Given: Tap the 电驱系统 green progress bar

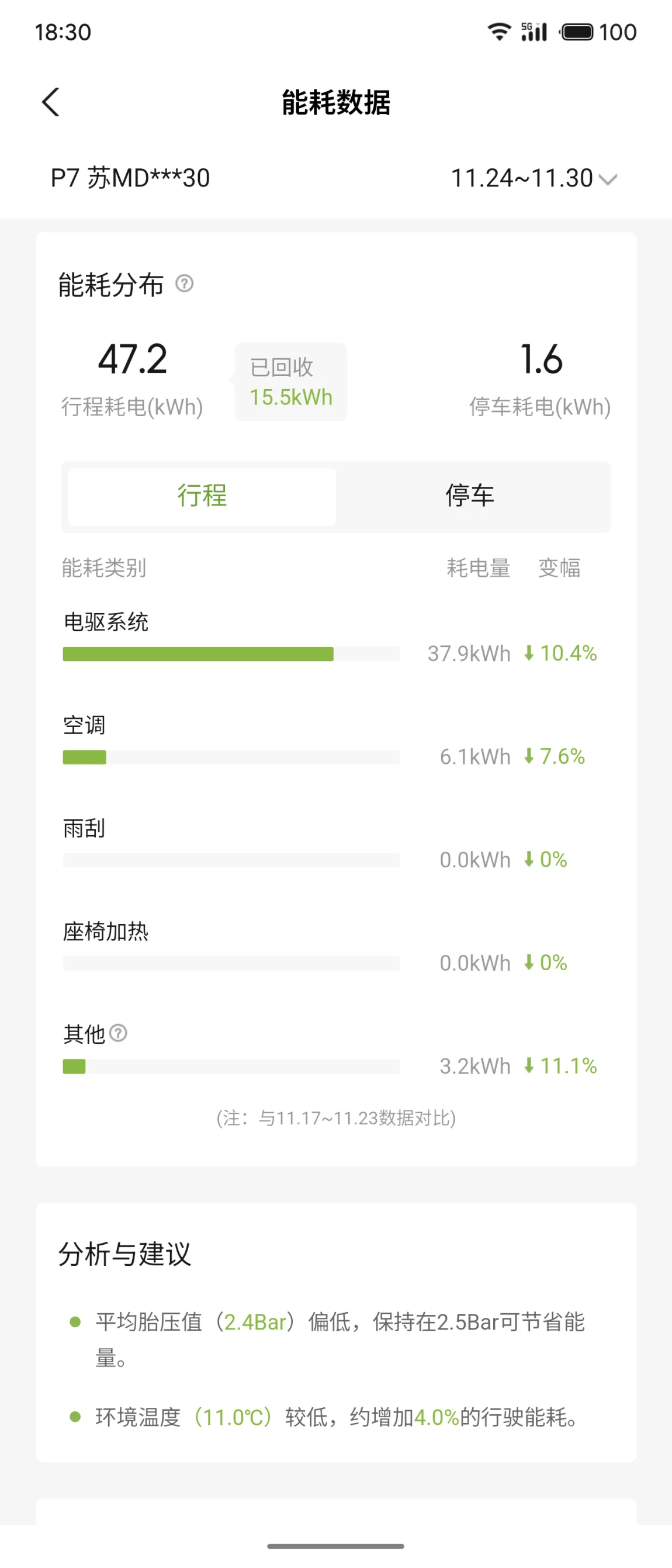Looking at the screenshot, I should (198, 654).
